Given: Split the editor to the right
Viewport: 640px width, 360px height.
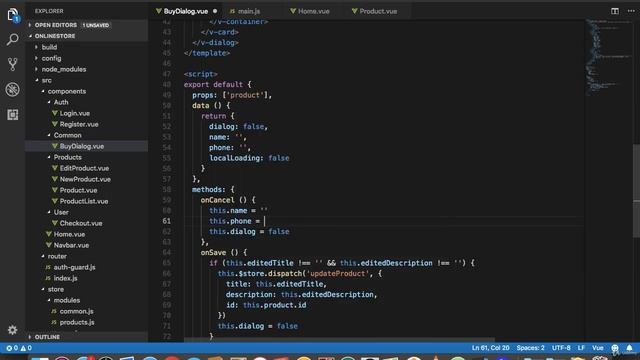Looking at the screenshot, I should click(x=615, y=11).
